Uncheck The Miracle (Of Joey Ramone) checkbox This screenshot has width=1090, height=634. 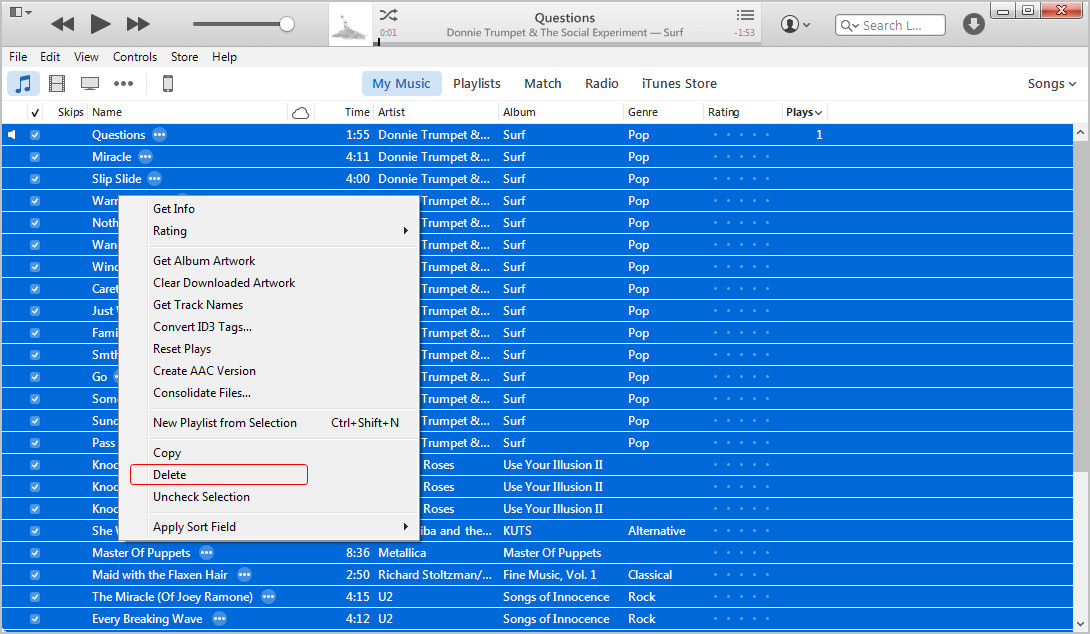pos(35,596)
